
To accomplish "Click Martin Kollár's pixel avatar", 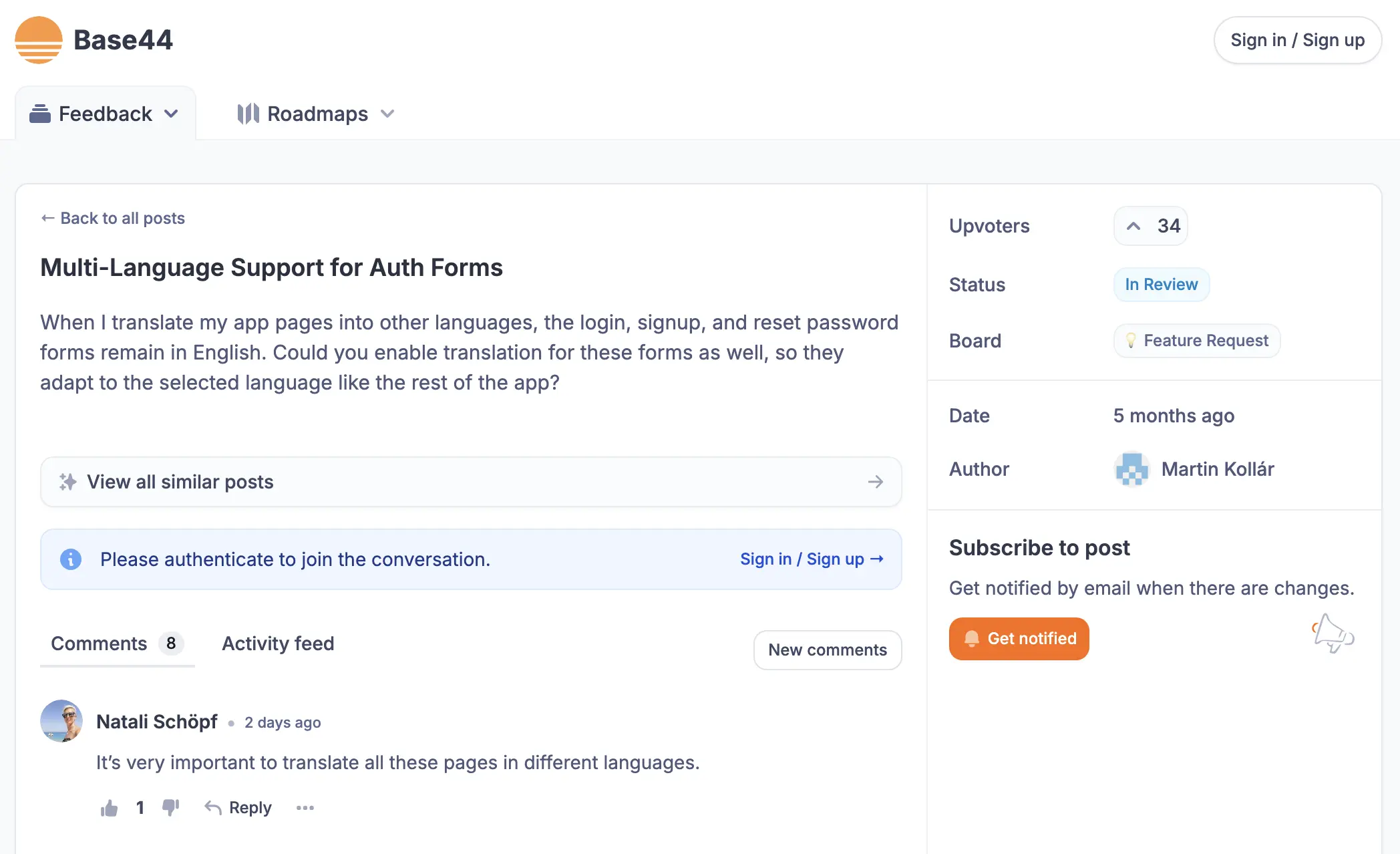I will pos(1131,469).
